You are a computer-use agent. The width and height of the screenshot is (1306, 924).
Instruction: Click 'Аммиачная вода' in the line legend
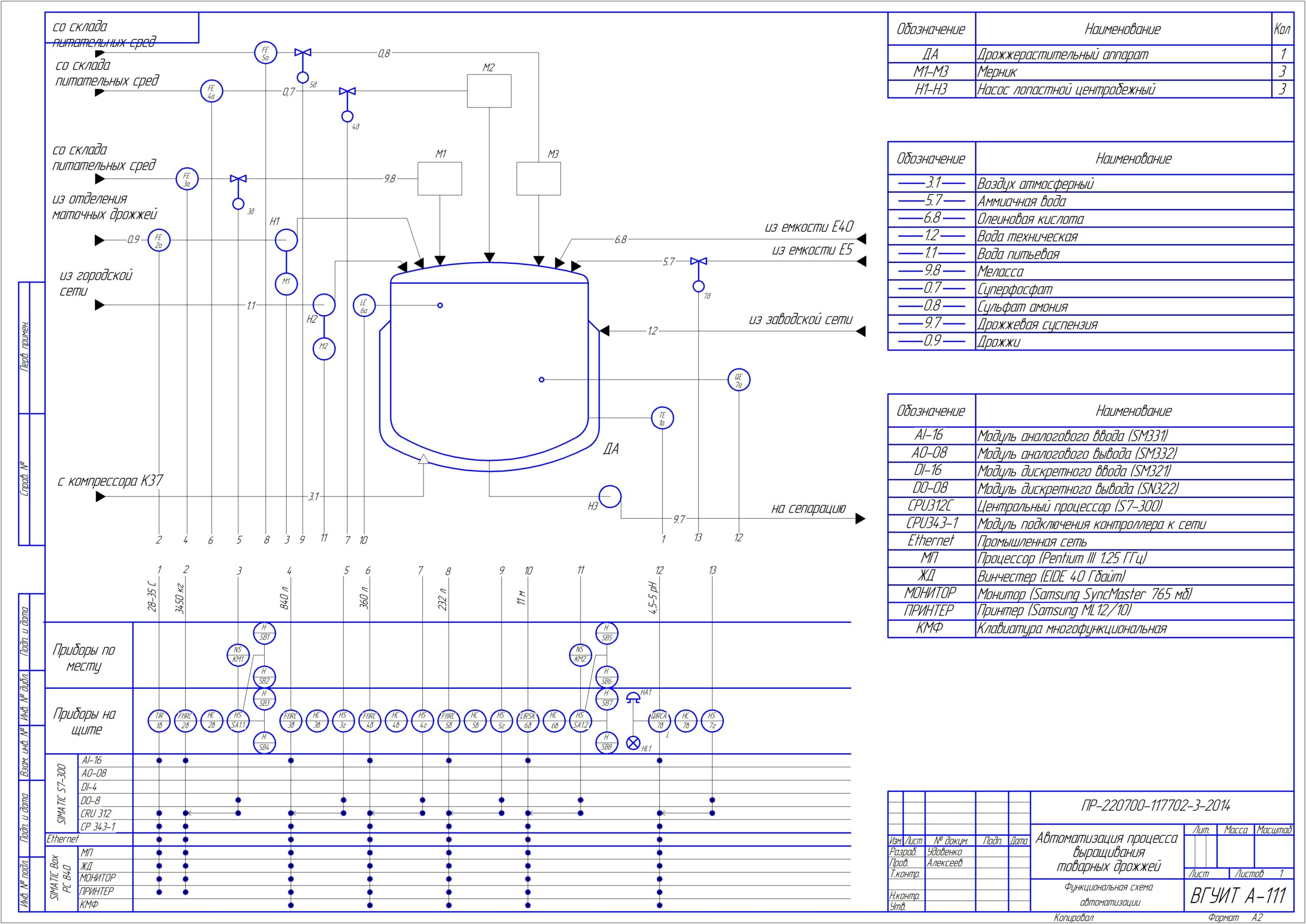tap(1022, 202)
